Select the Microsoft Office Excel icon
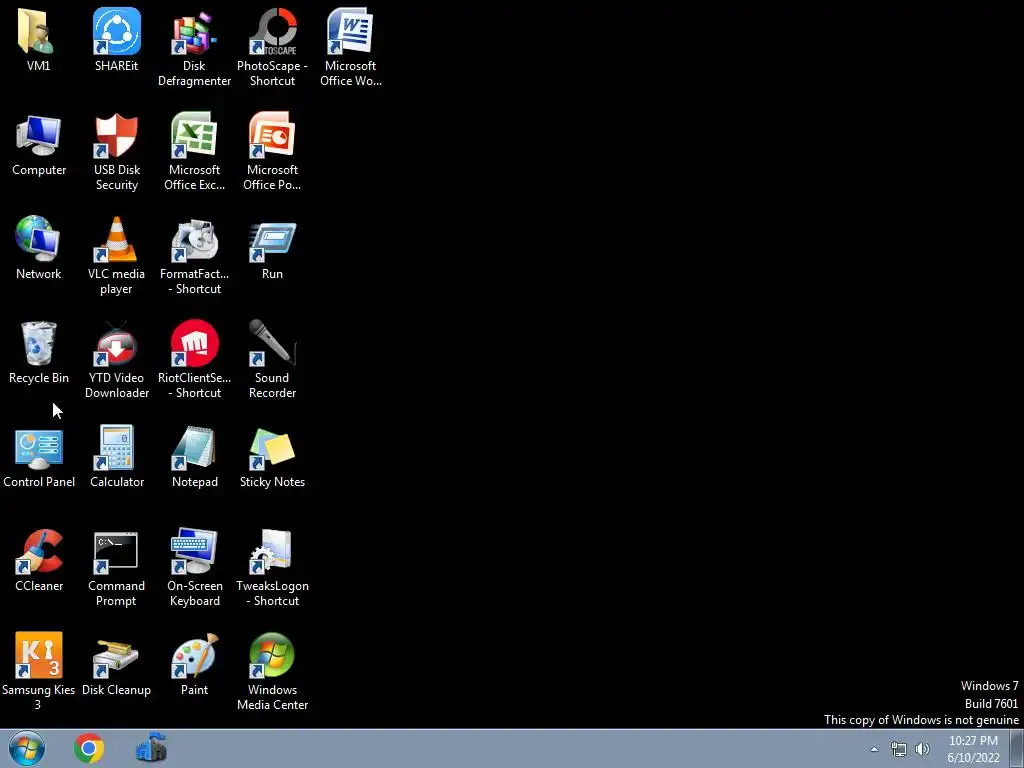Image resolution: width=1024 pixels, height=768 pixels. pos(194,135)
